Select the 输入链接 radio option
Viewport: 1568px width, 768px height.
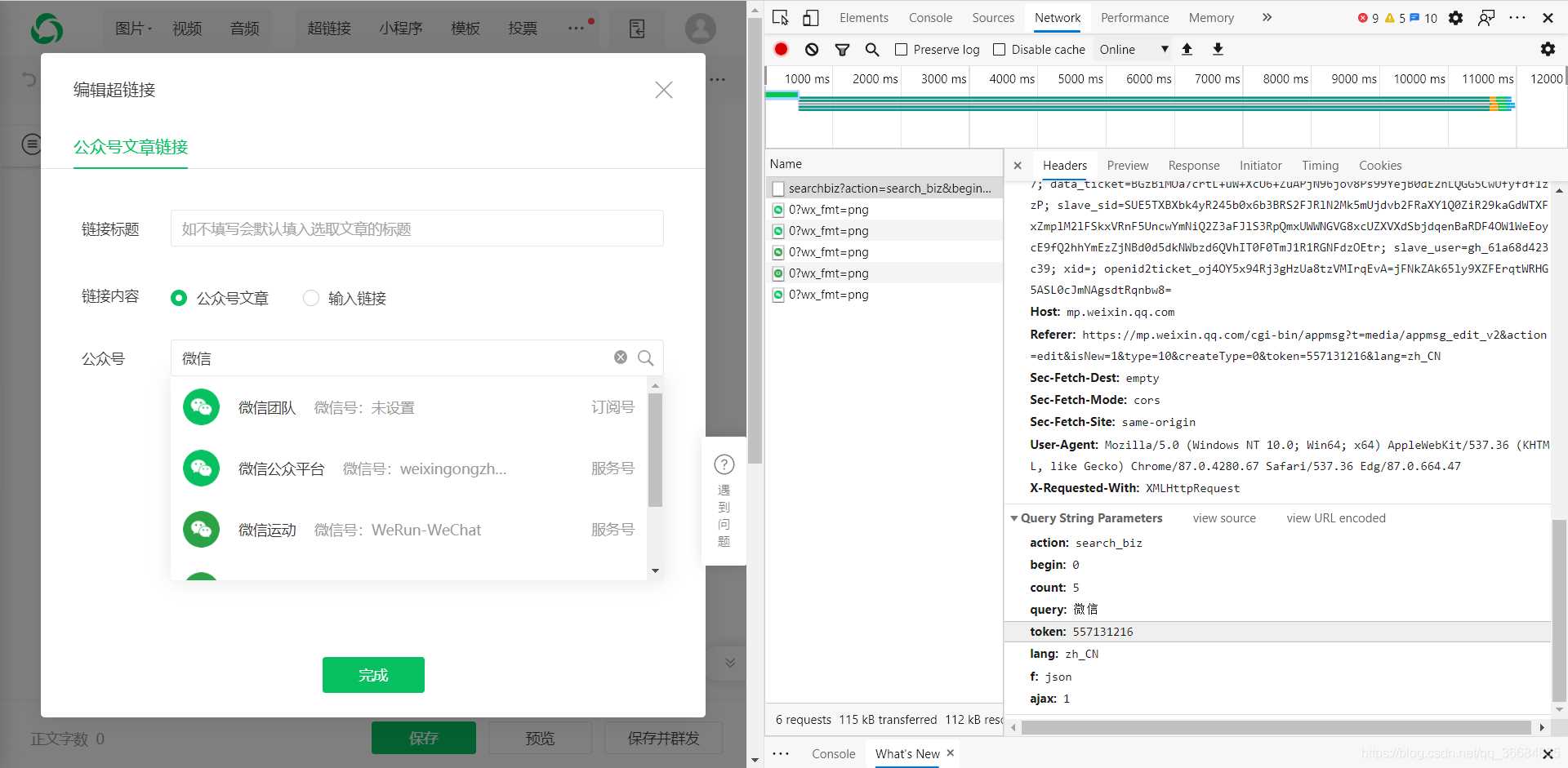311,299
